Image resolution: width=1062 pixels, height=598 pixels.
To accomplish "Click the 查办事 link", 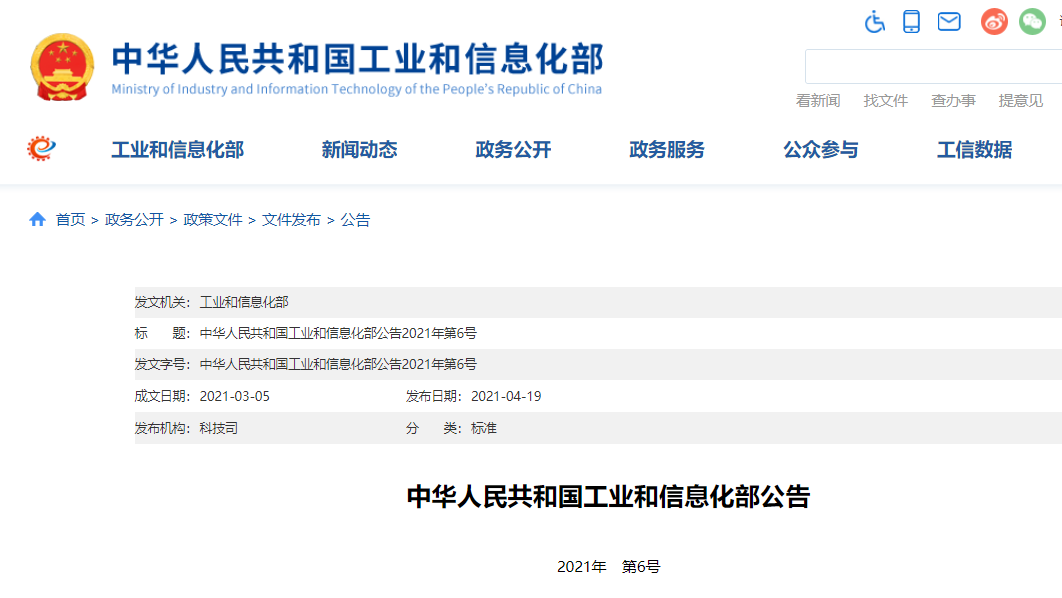I will (953, 100).
